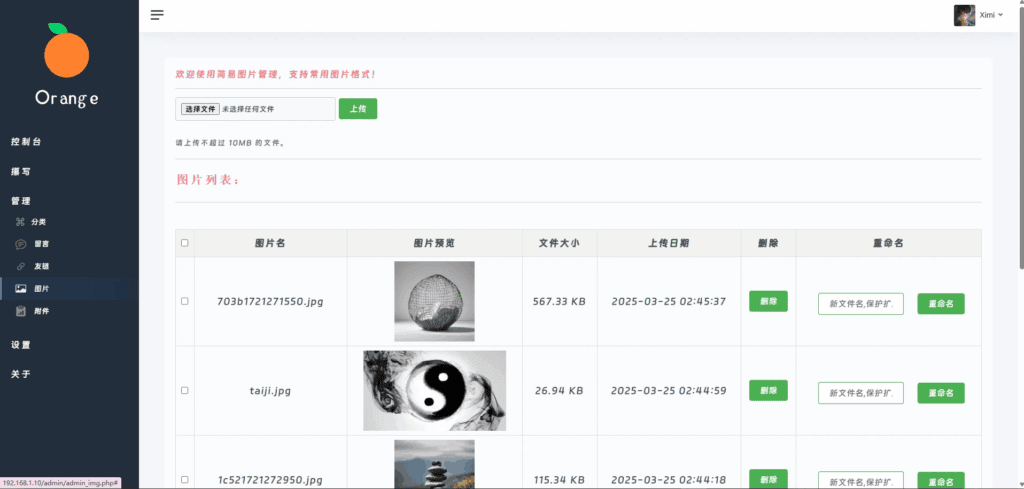Select the filename 703b1721271550.jpg
This screenshot has width=1024, height=489.
pyautogui.click(x=270, y=302)
